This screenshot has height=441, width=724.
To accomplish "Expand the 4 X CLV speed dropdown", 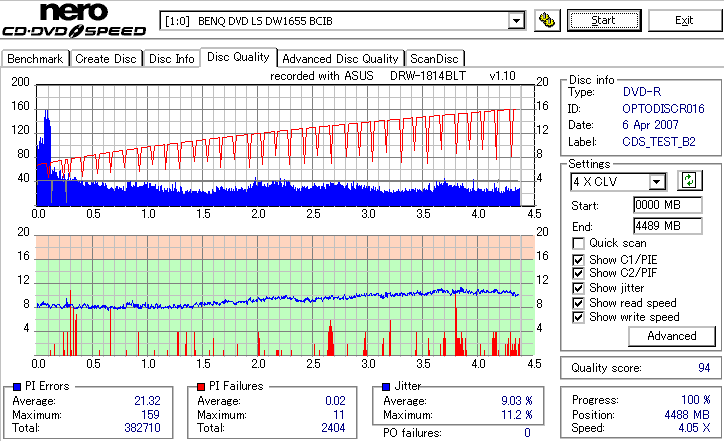I will 656,181.
